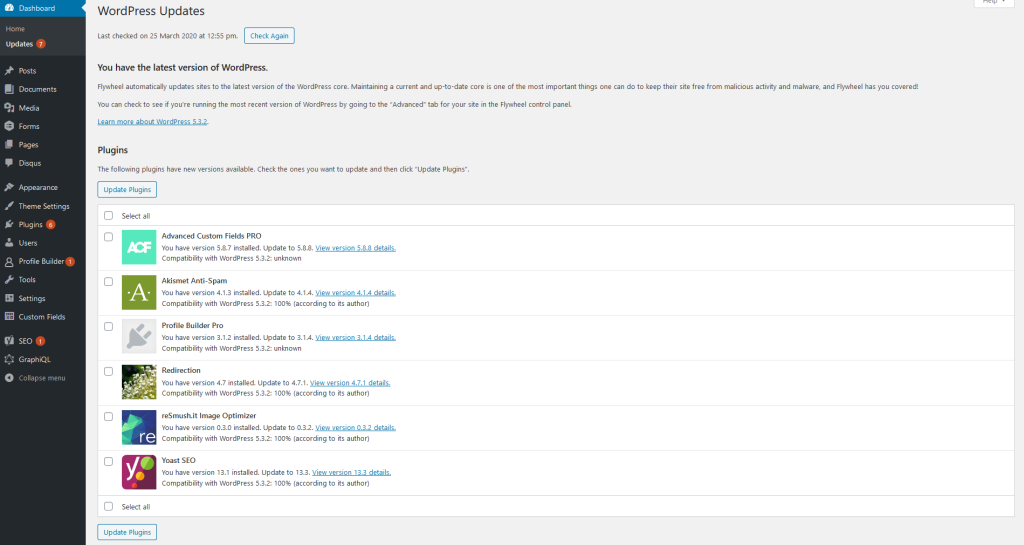The width and height of the screenshot is (1024, 545).
Task: Open View version 0.3.2 details link
Action: click(355, 428)
